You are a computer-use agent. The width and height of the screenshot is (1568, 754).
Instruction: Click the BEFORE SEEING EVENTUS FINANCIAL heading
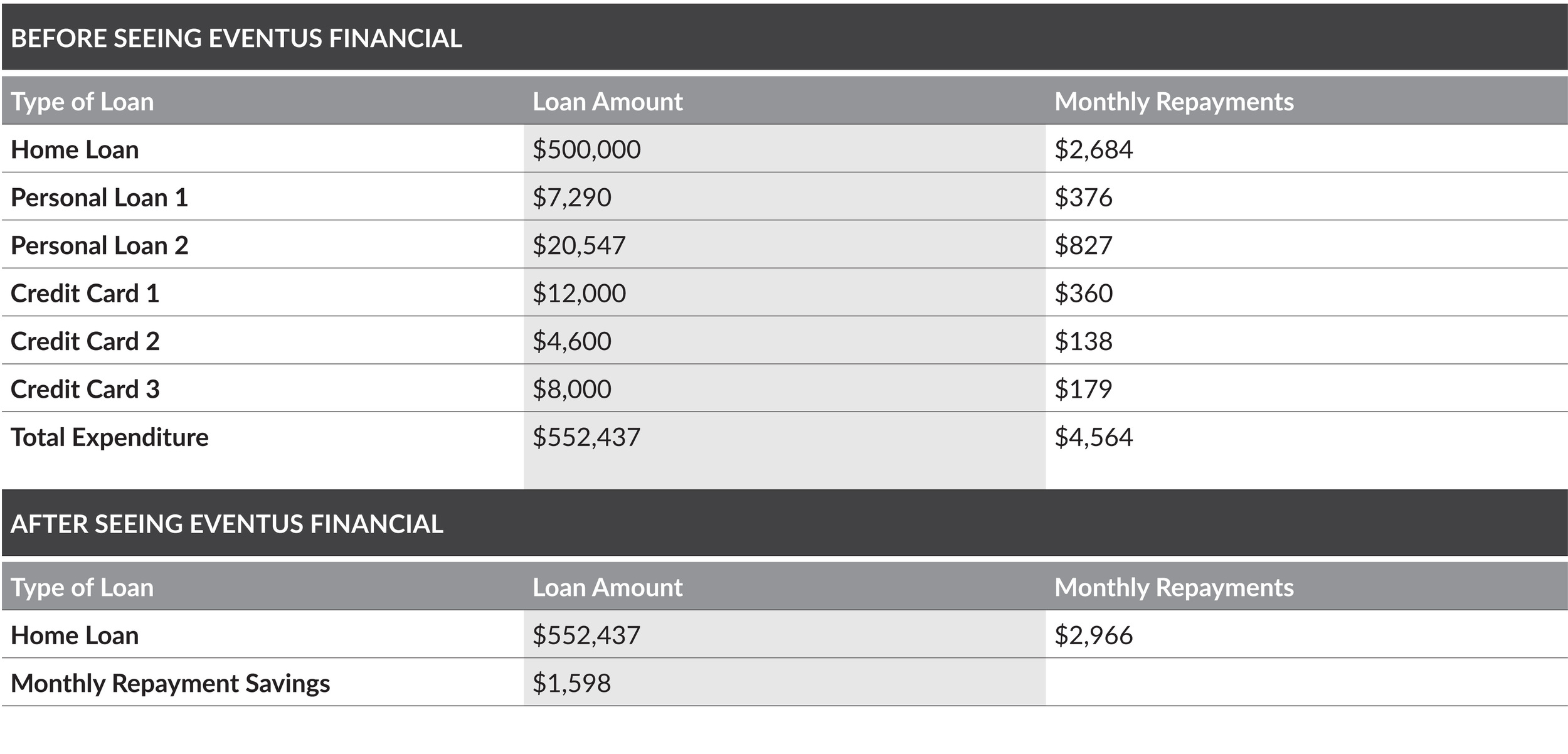coord(236,38)
